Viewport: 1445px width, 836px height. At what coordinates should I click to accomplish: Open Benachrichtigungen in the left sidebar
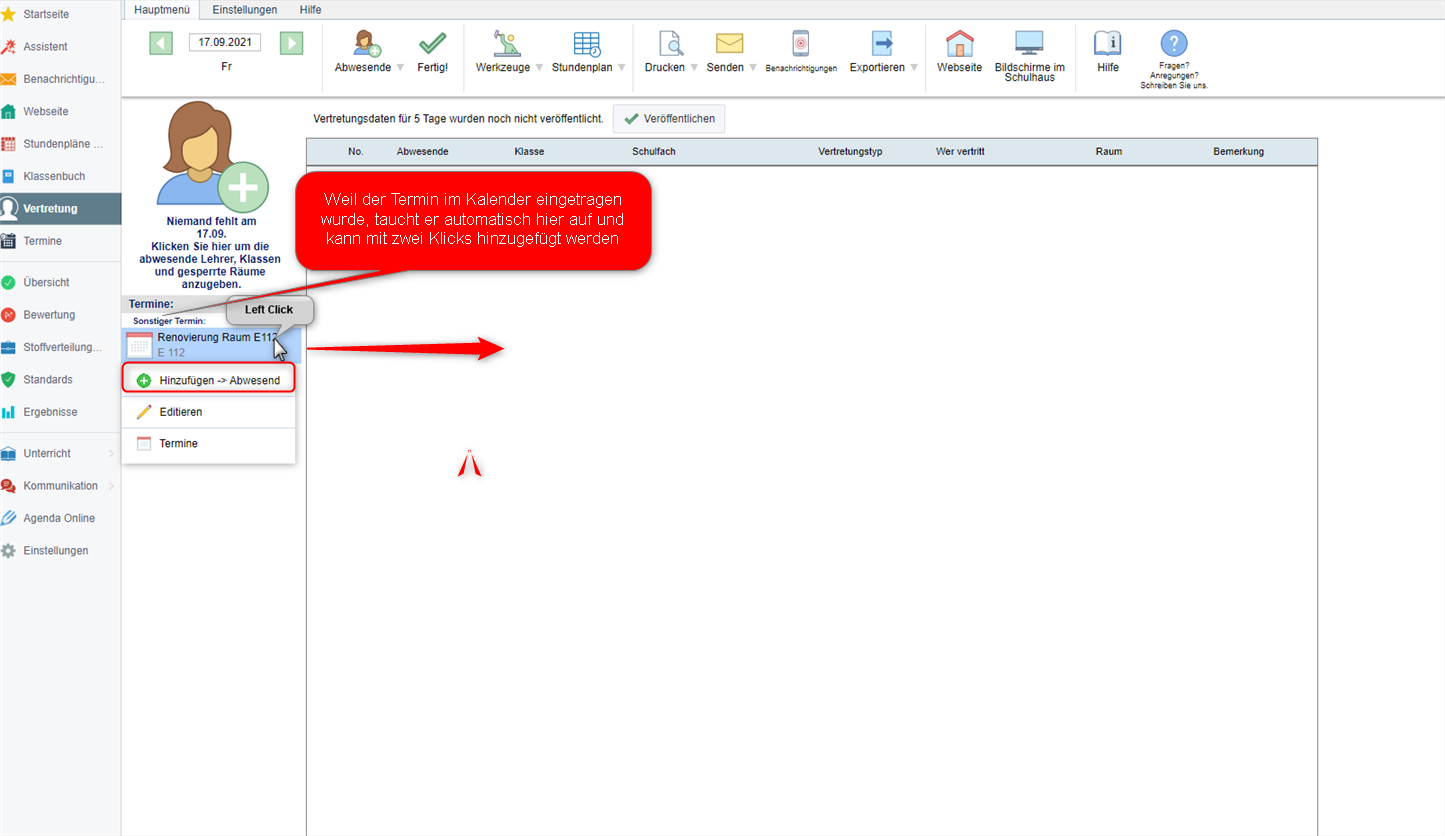tap(60, 79)
